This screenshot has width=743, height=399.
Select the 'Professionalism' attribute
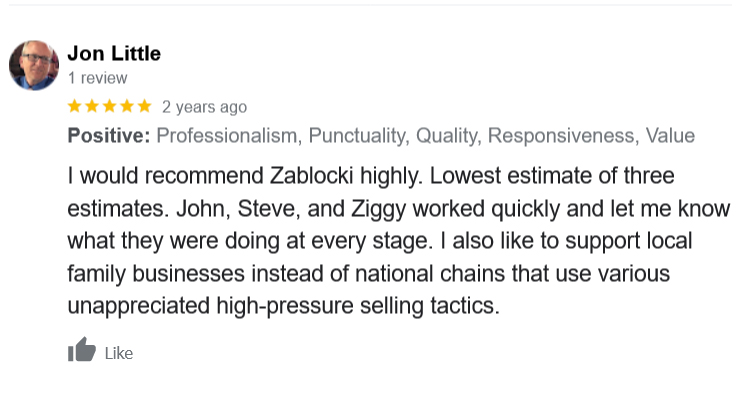[229, 136]
